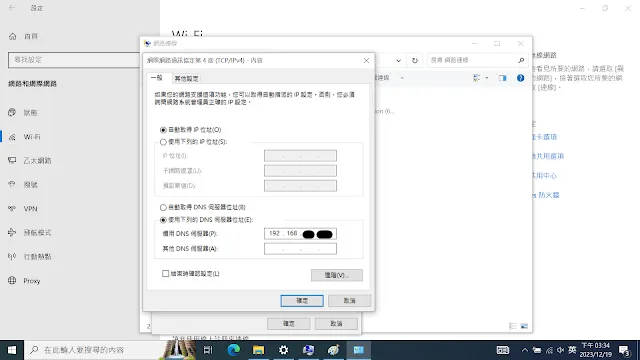Switch to the 一般 (General) tab
640x360 pixels.
(157, 78)
